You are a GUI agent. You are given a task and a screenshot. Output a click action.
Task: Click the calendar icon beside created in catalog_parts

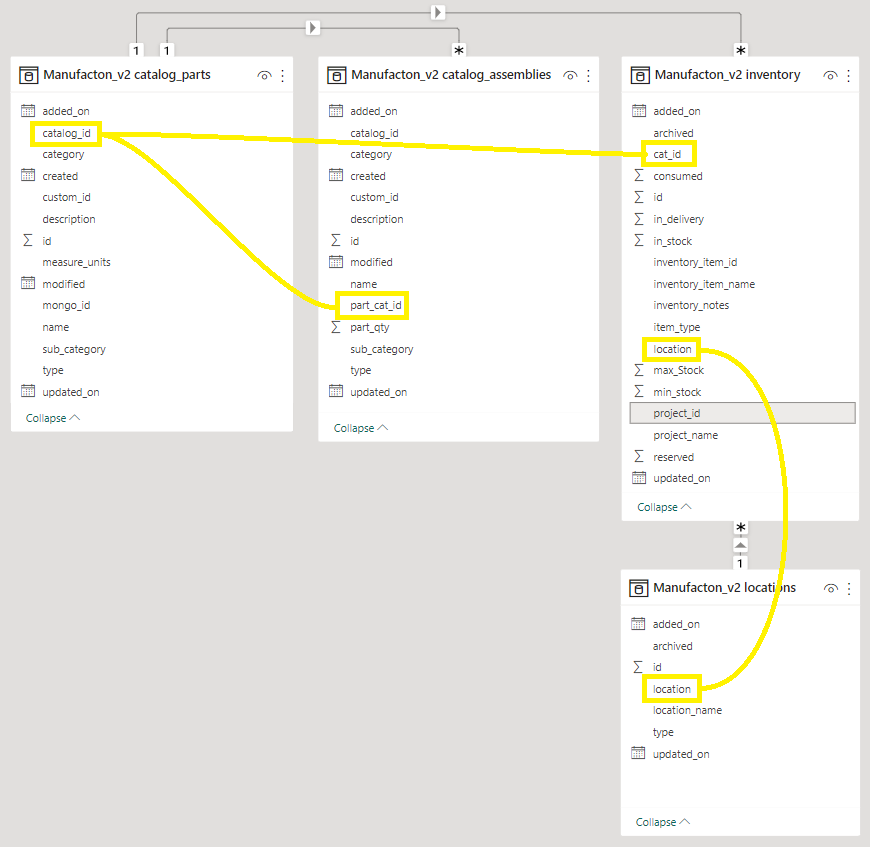coord(28,176)
